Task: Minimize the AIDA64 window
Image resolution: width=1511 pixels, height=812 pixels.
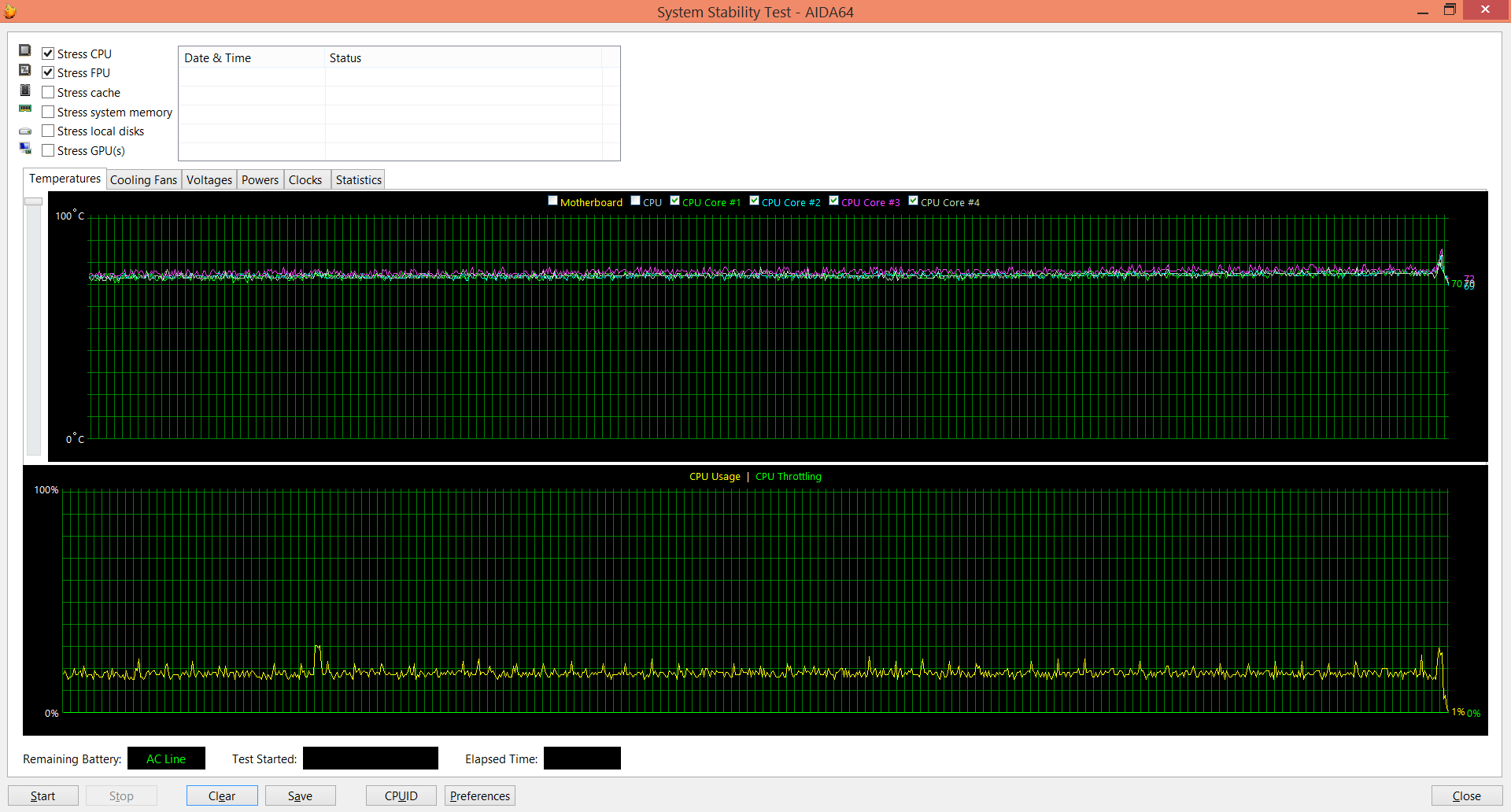Action: click(1423, 11)
